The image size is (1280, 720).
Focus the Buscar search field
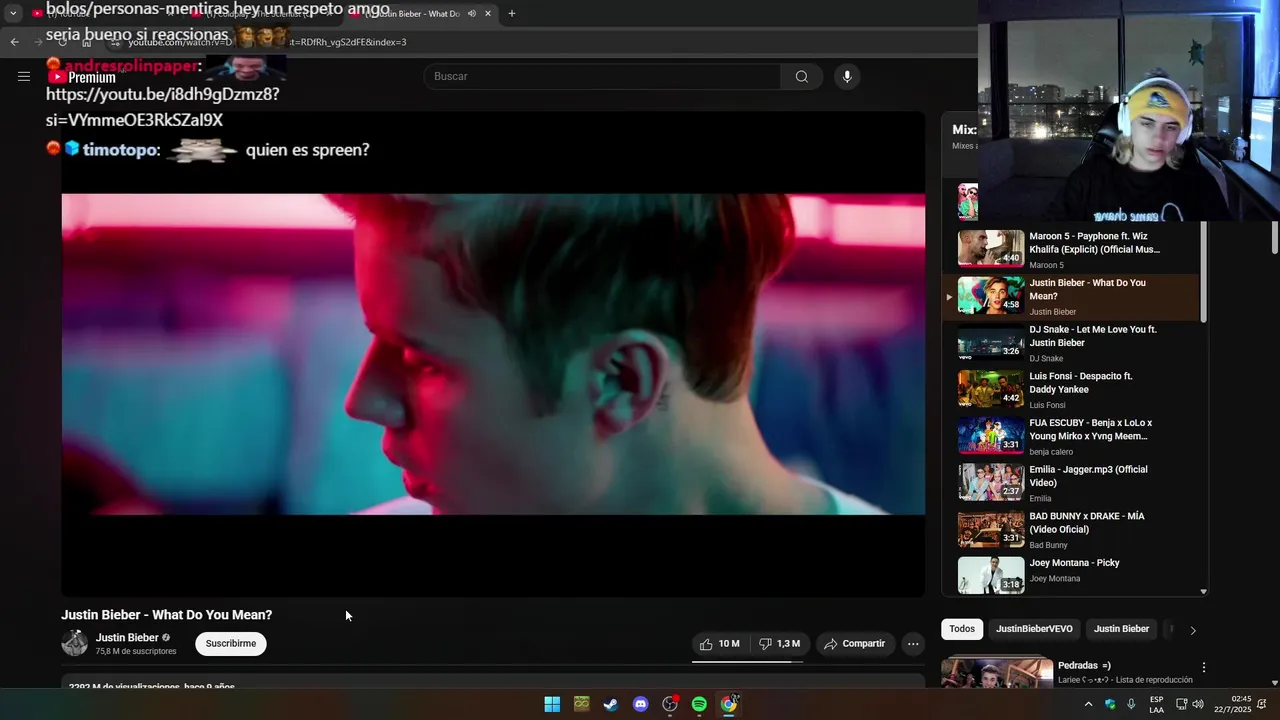click(x=603, y=77)
